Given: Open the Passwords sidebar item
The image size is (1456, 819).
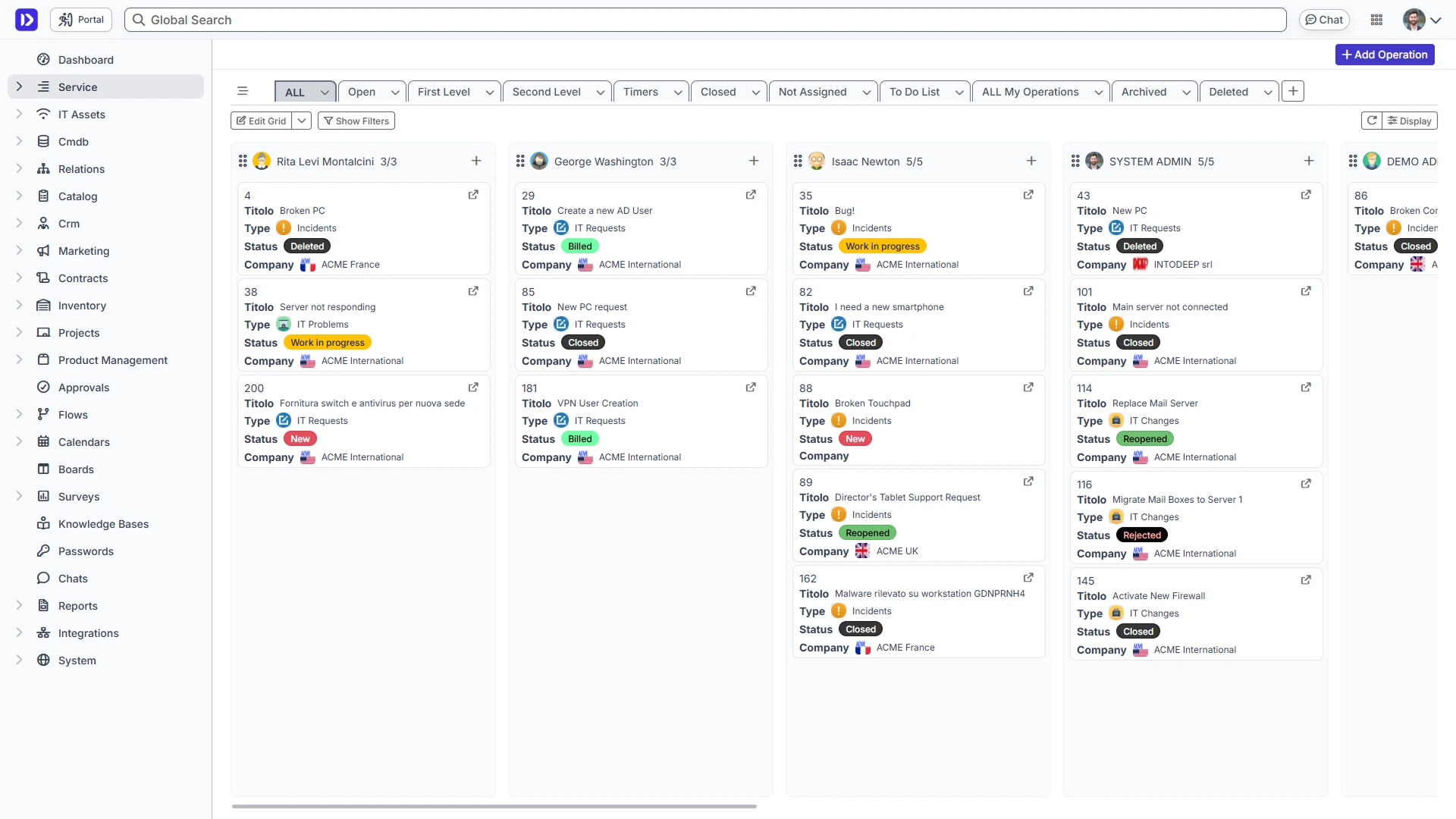Looking at the screenshot, I should (x=86, y=551).
